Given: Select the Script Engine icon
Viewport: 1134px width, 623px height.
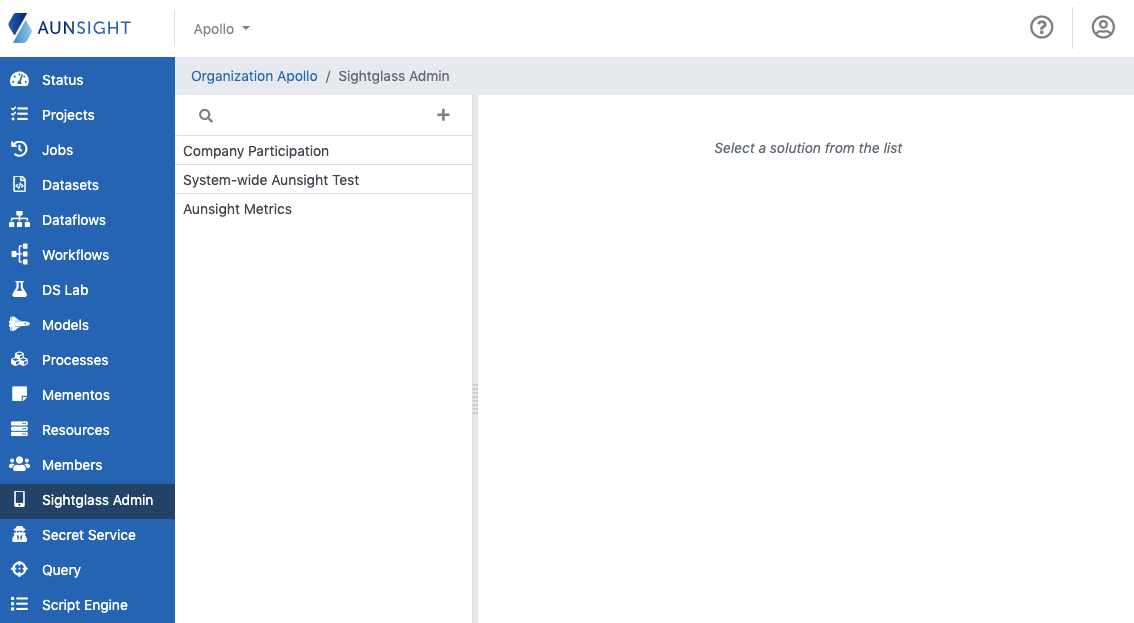Looking at the screenshot, I should point(22,604).
